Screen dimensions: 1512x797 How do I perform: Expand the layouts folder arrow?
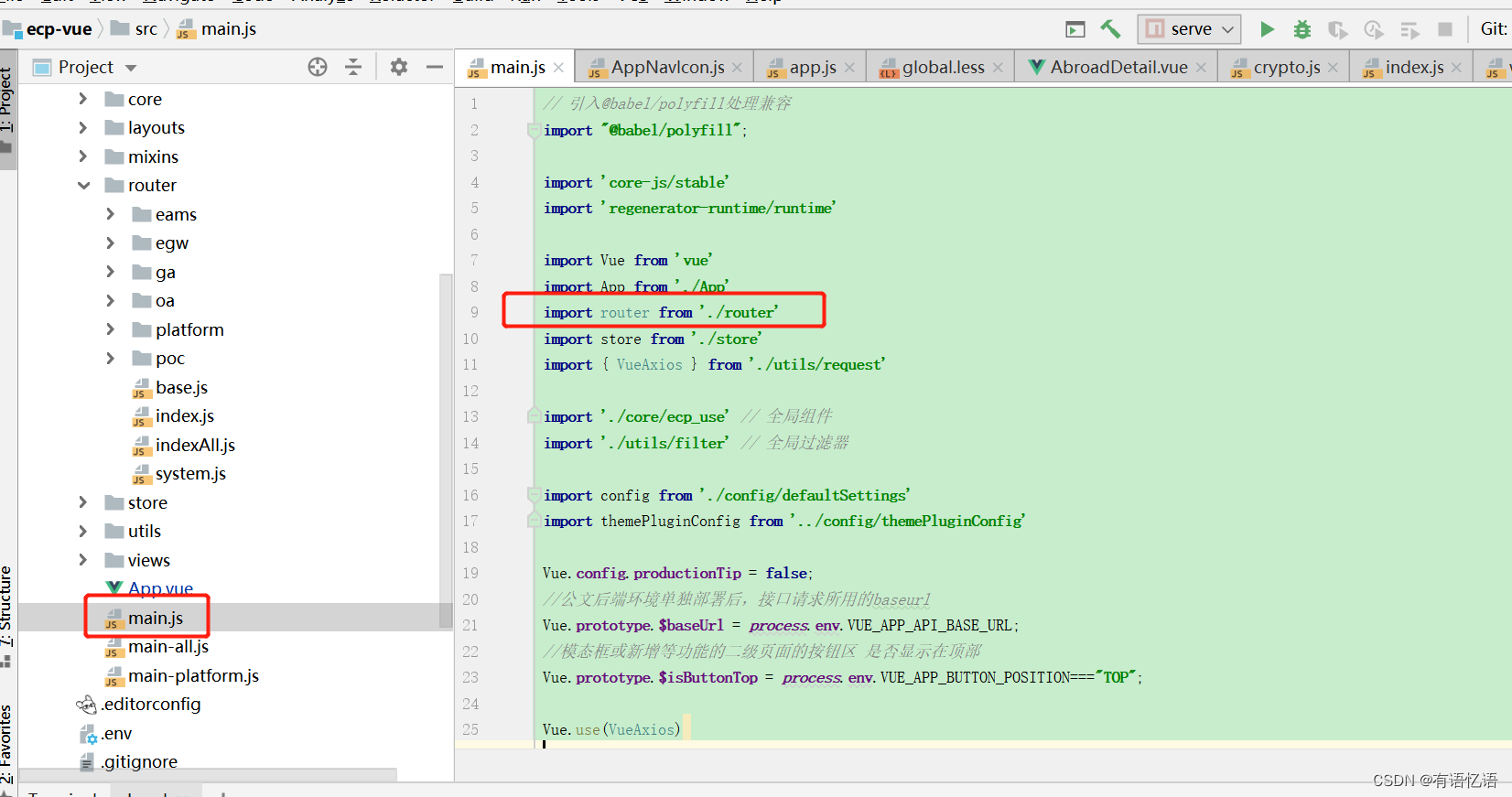pyautogui.click(x=83, y=127)
